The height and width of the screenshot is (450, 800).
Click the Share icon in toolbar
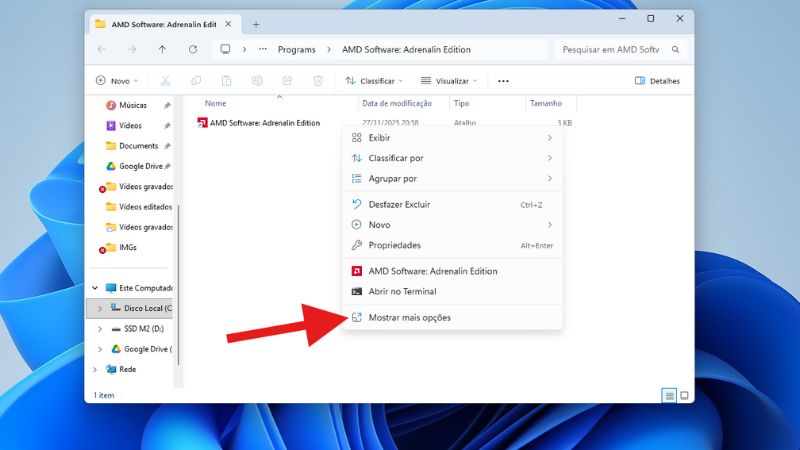(288, 81)
